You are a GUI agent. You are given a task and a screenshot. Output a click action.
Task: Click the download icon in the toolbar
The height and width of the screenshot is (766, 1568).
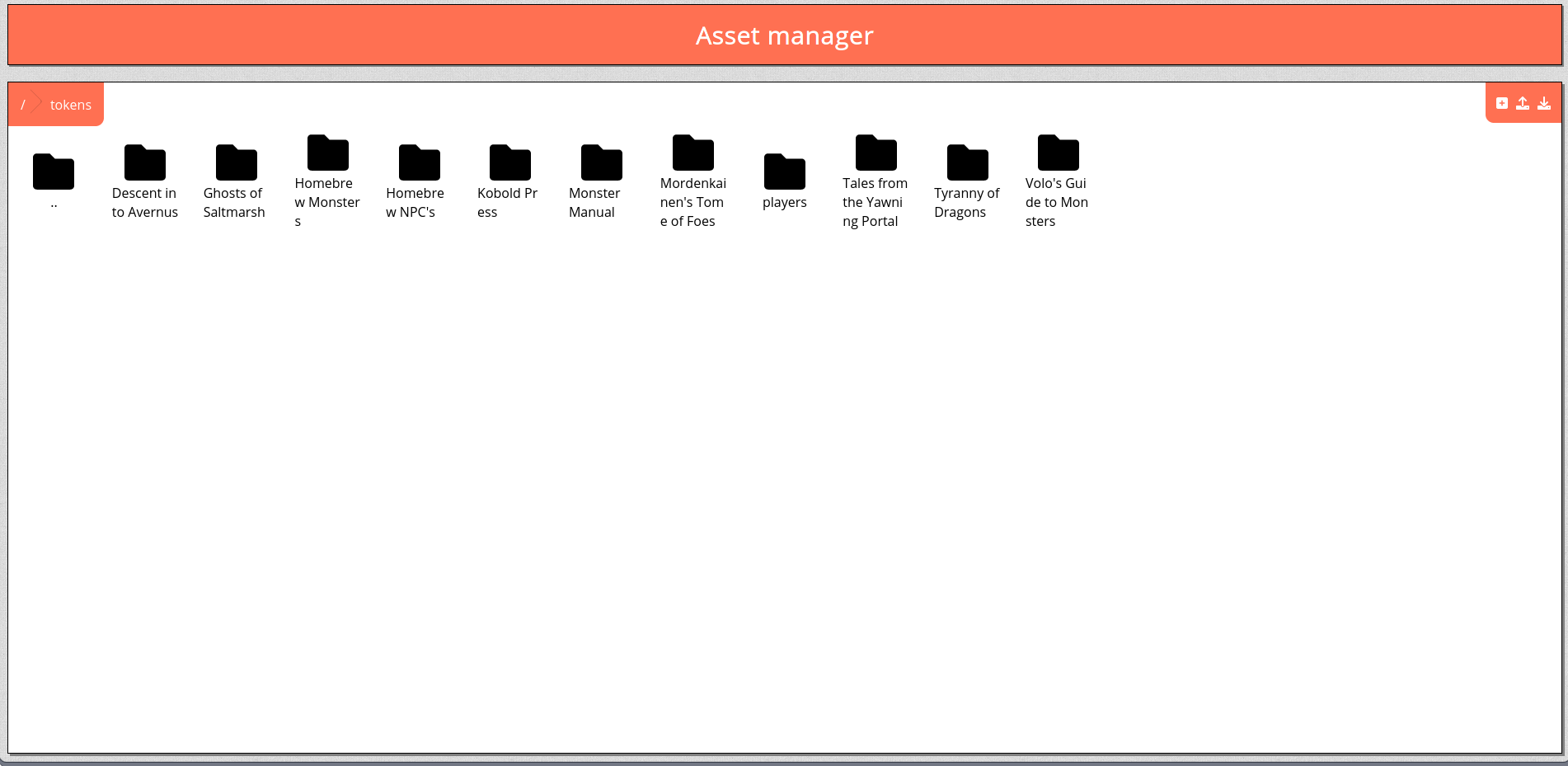pos(1544,103)
